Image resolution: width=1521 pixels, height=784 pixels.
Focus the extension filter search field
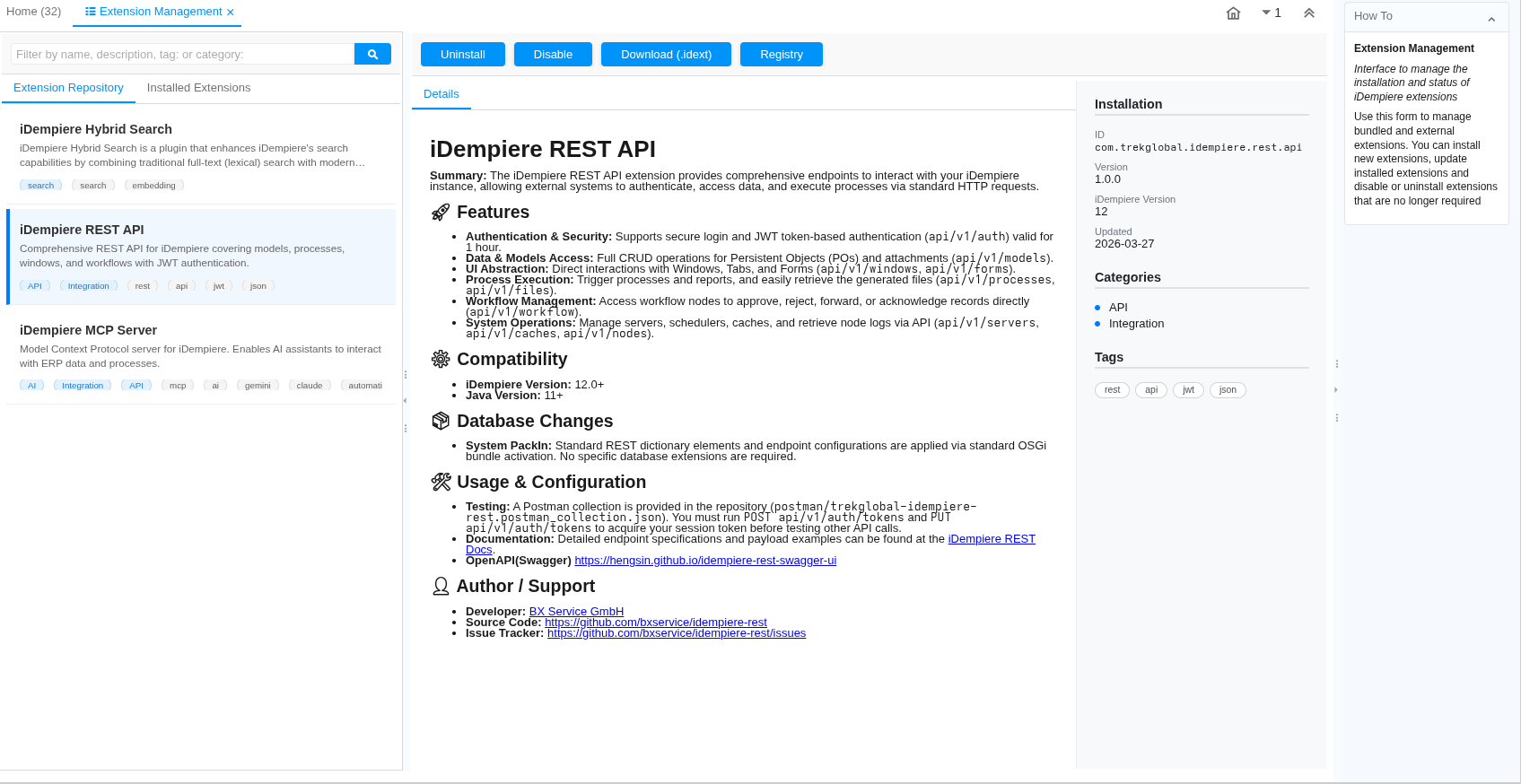tap(183, 55)
